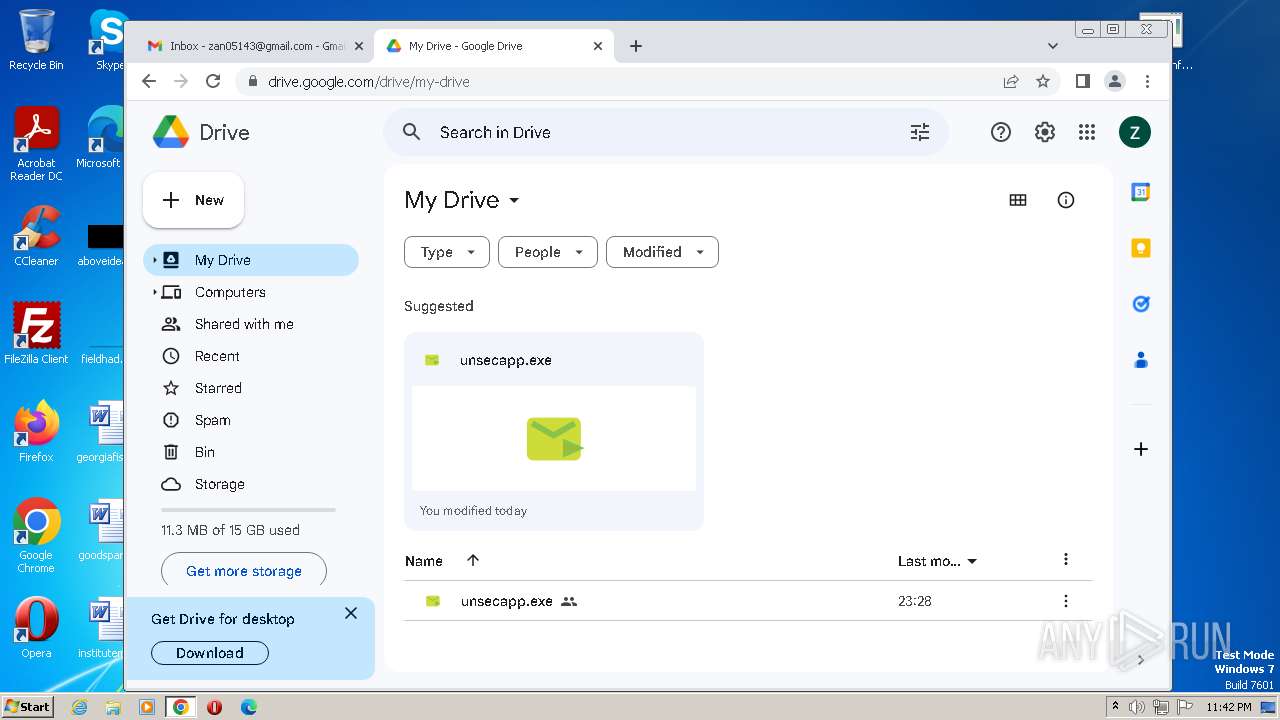This screenshot has width=1280, height=720.
Task: Open Google Contacts side panel
Action: pos(1141,360)
